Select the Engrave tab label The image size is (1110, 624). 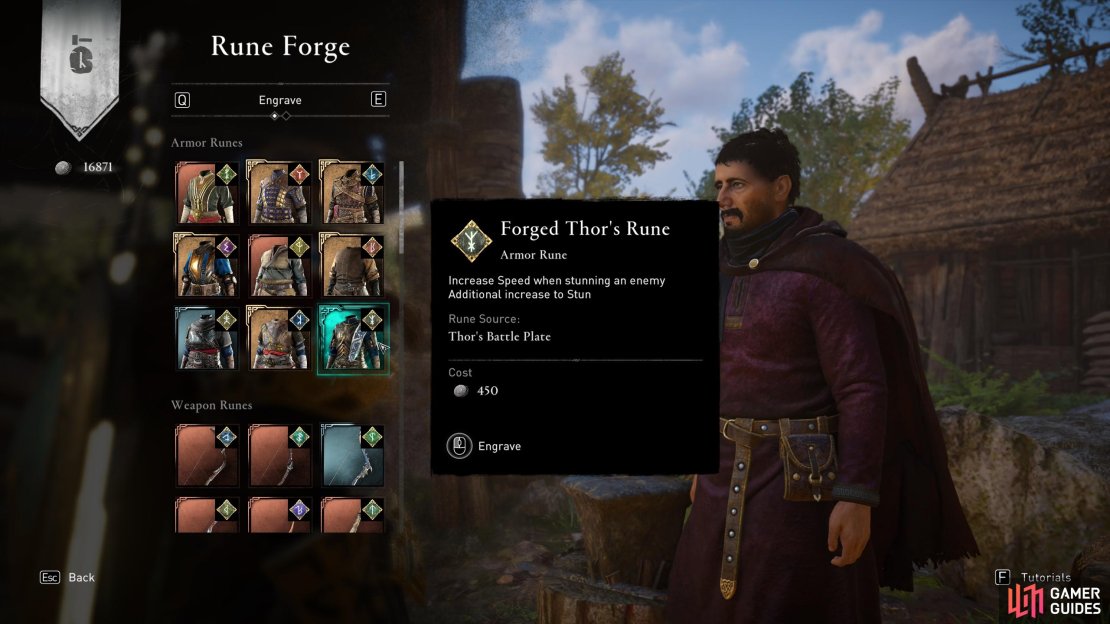[280, 100]
